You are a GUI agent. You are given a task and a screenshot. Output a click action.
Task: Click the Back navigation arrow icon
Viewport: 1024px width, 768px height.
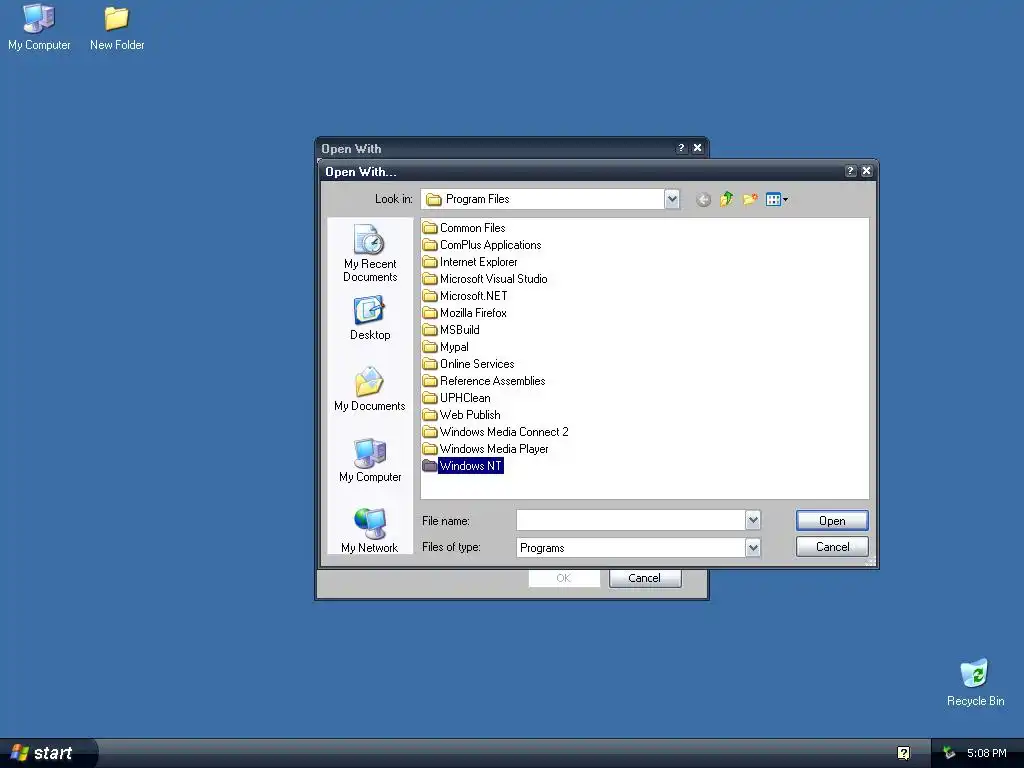pyautogui.click(x=703, y=200)
